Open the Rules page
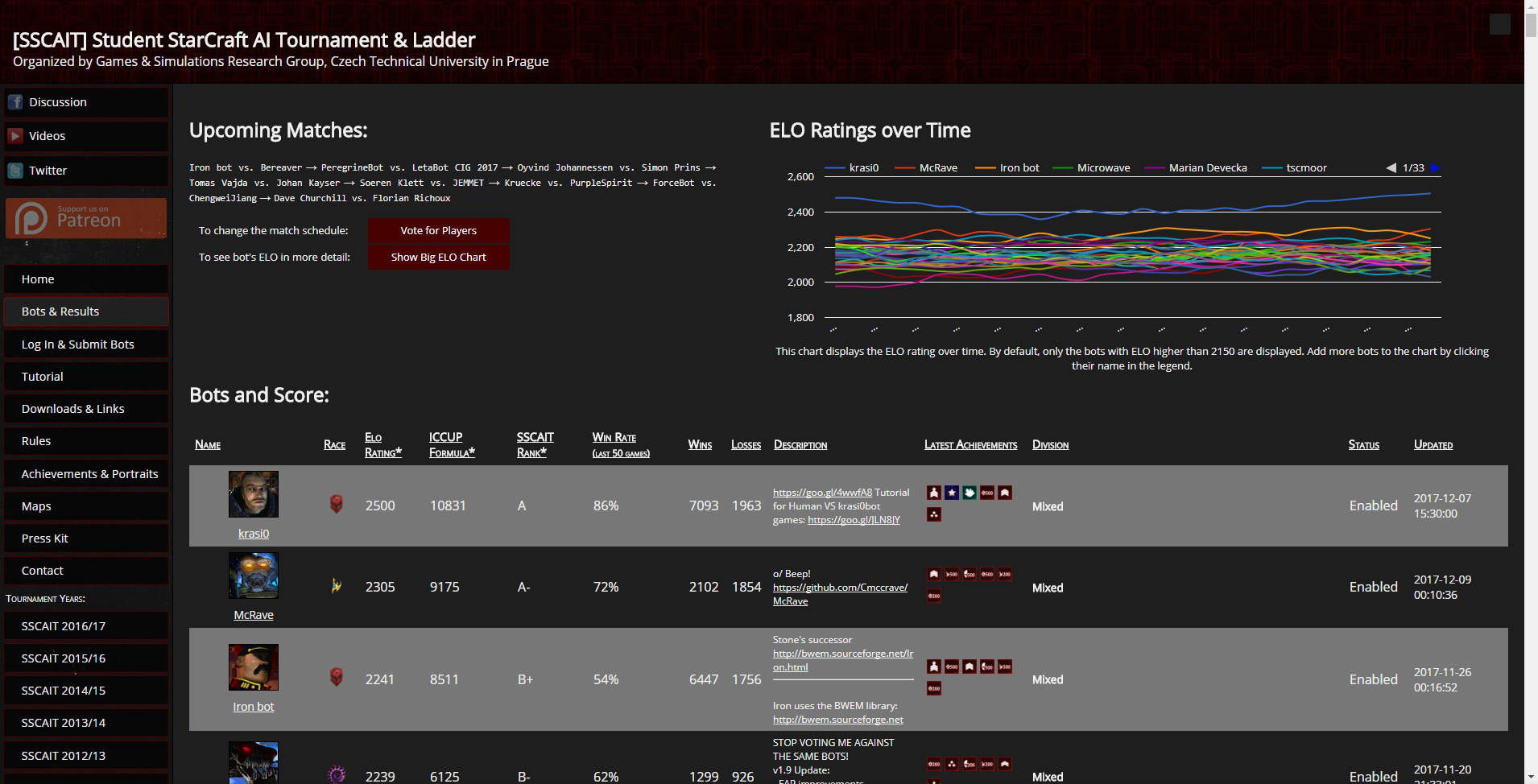 click(x=86, y=441)
